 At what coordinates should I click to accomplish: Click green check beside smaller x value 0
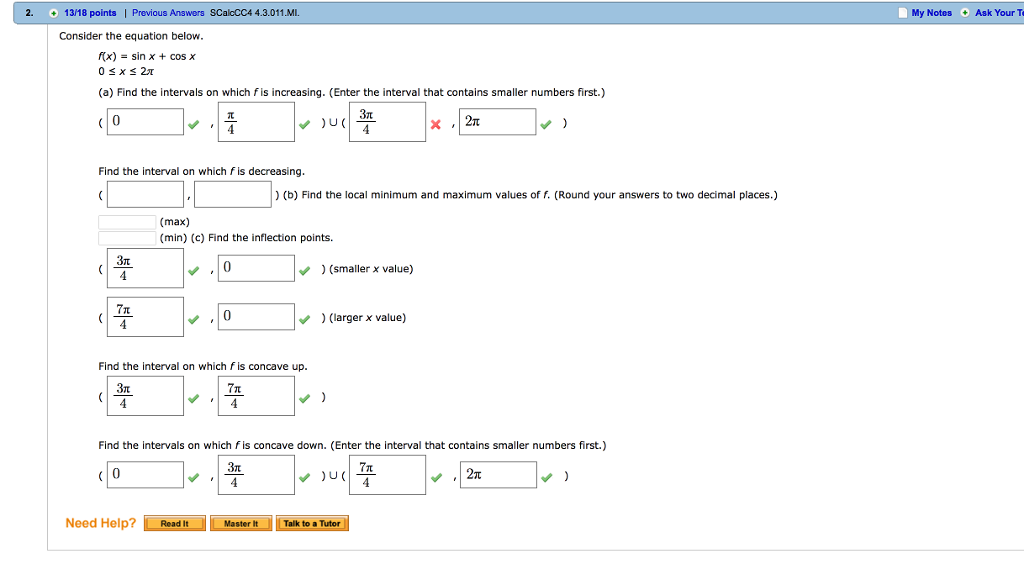[304, 270]
